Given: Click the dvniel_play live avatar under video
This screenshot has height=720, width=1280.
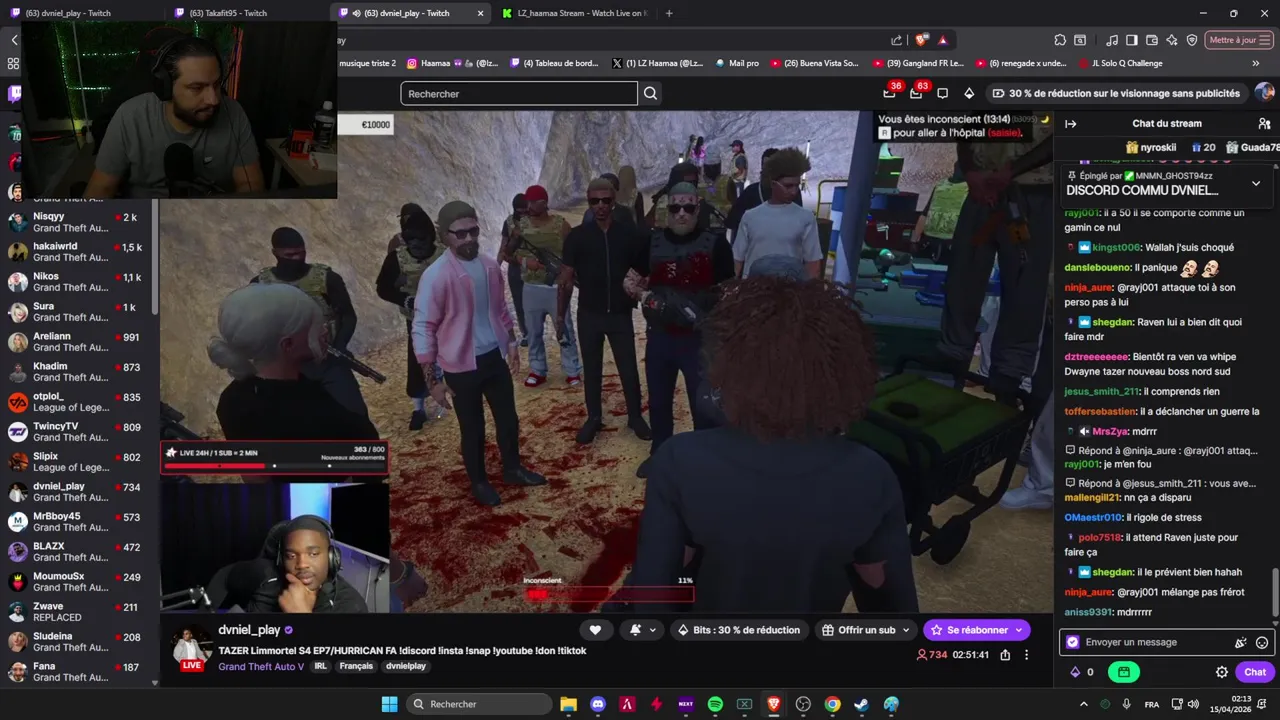Looking at the screenshot, I should [190, 648].
